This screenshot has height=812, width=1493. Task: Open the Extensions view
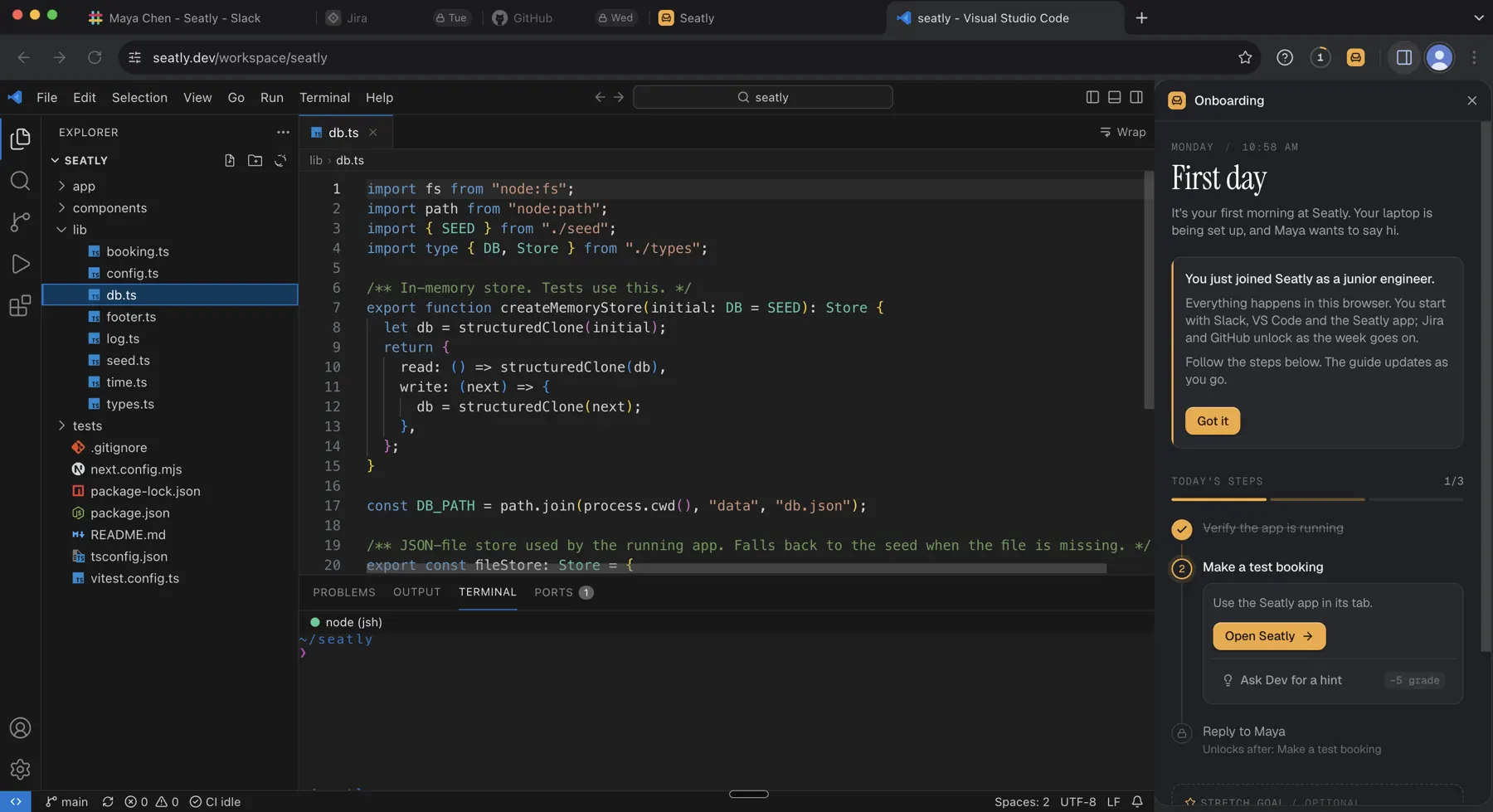tap(20, 305)
